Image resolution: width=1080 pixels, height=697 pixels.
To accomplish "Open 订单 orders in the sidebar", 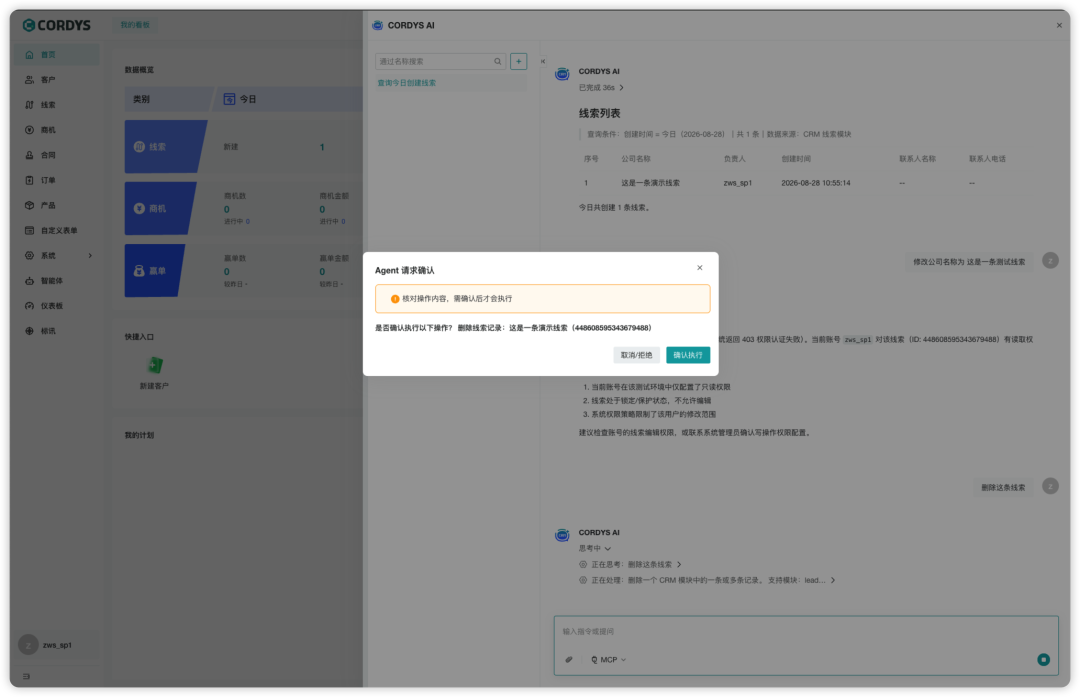I will [x=56, y=180].
